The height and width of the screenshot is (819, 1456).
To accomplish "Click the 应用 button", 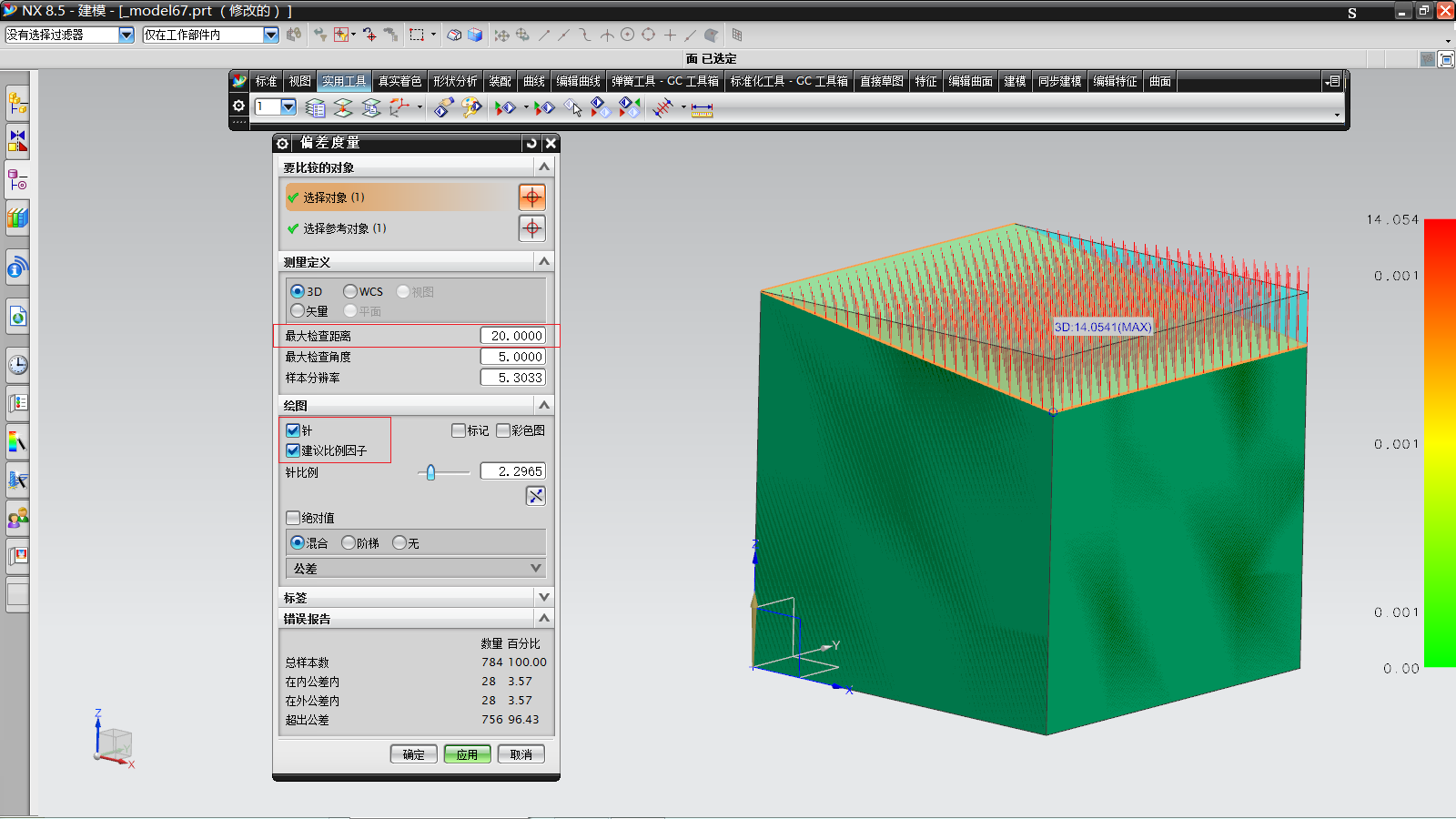I will pos(467,753).
